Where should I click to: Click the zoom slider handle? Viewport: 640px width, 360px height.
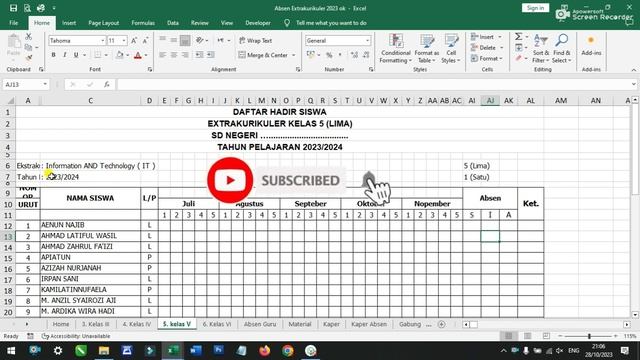pos(589,336)
